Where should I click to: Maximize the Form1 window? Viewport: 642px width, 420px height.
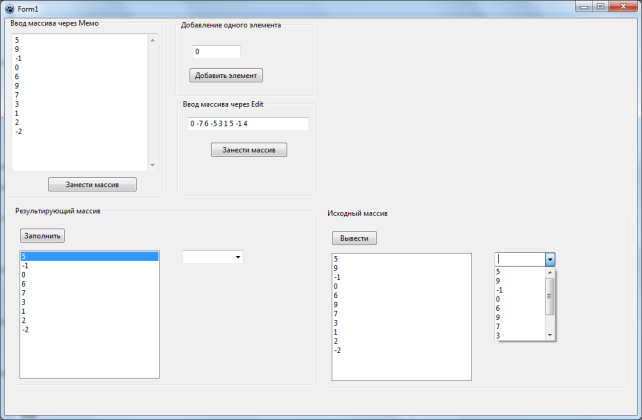coord(600,7)
